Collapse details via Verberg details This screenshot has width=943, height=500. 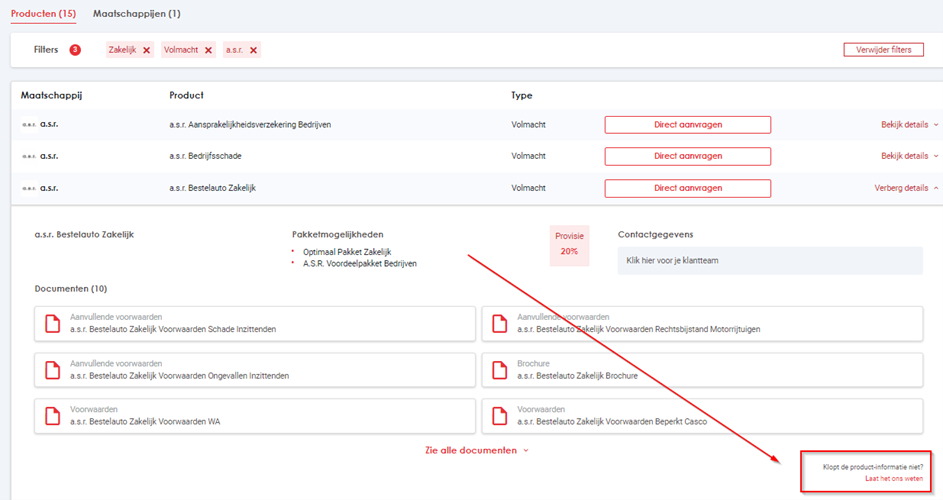click(906, 188)
